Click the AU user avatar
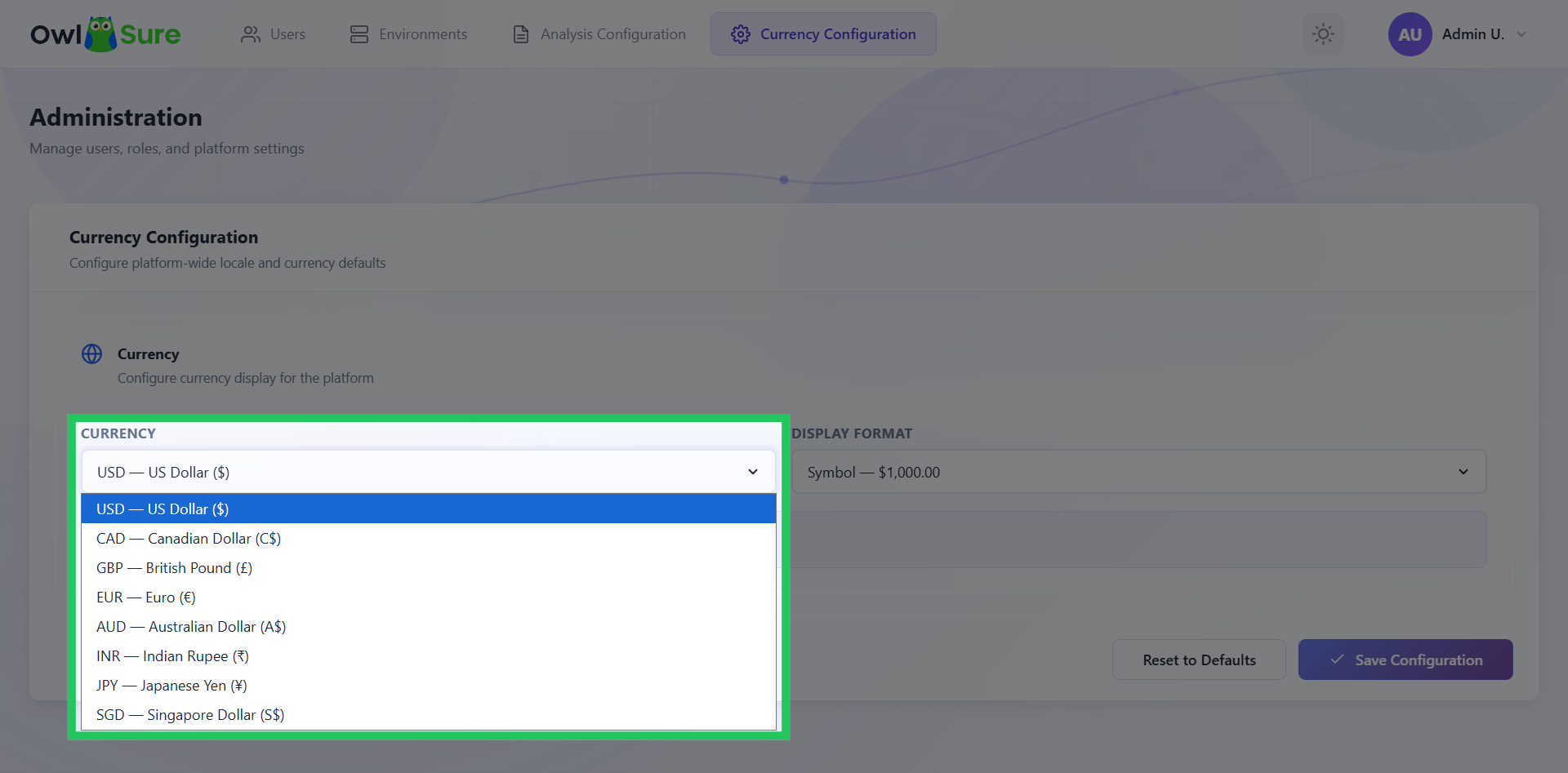Viewport: 1568px width, 773px height. coord(1410,34)
